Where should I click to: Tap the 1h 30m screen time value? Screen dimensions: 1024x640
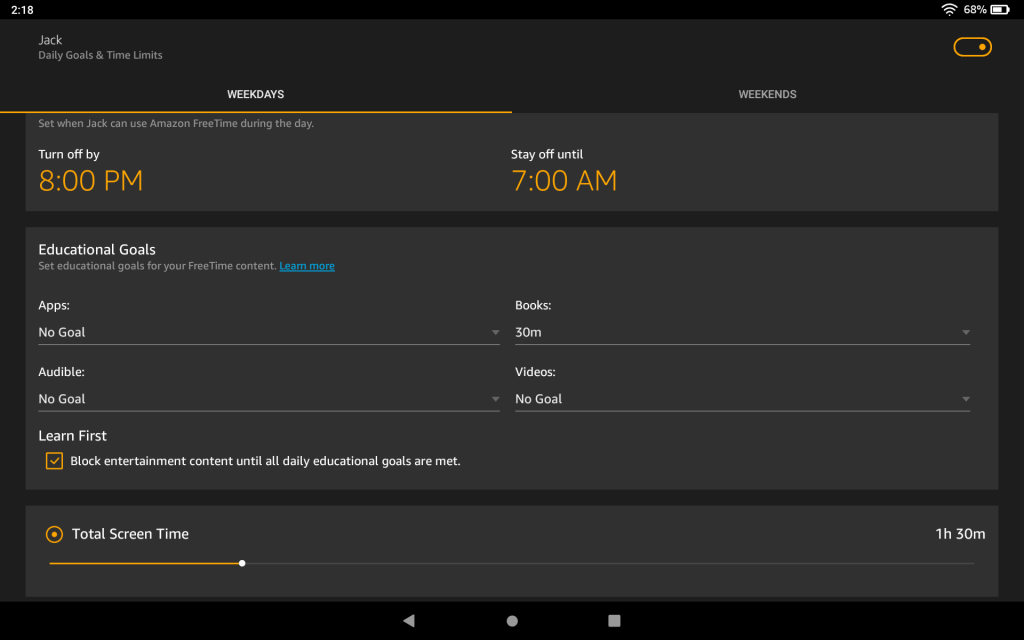[x=960, y=534]
